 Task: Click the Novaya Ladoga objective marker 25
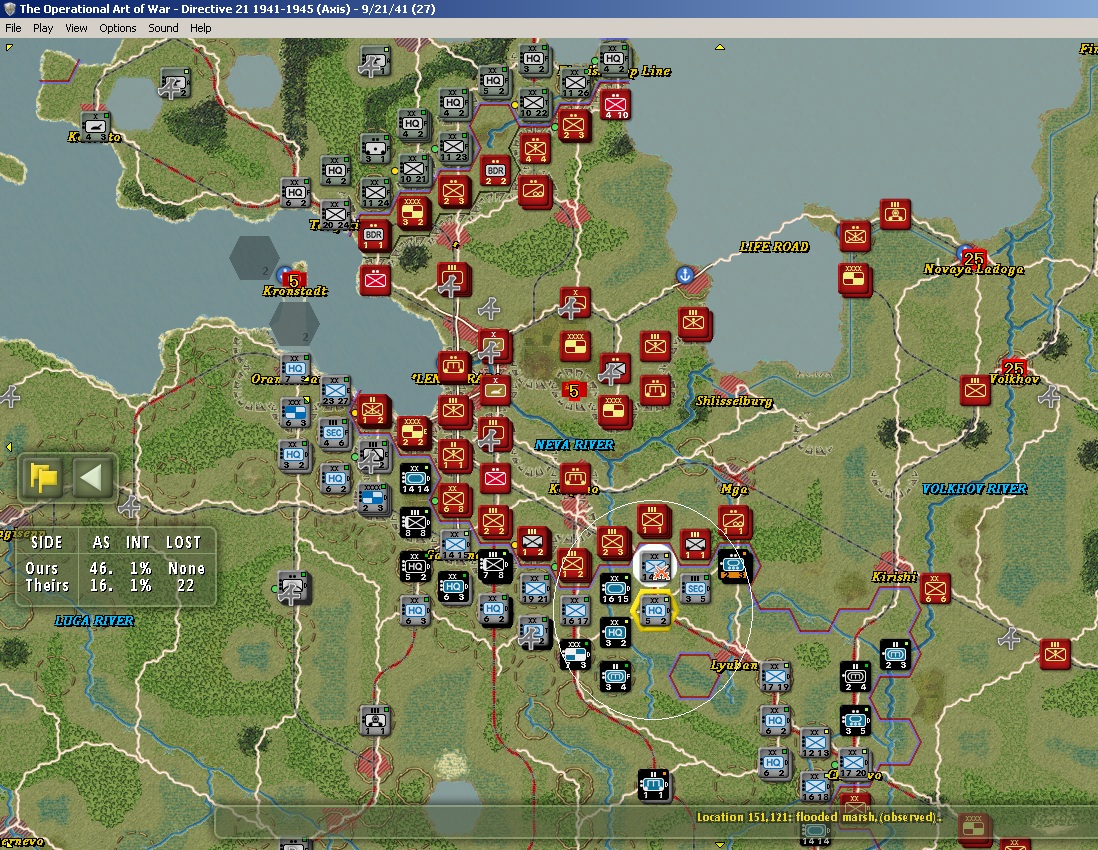973,258
